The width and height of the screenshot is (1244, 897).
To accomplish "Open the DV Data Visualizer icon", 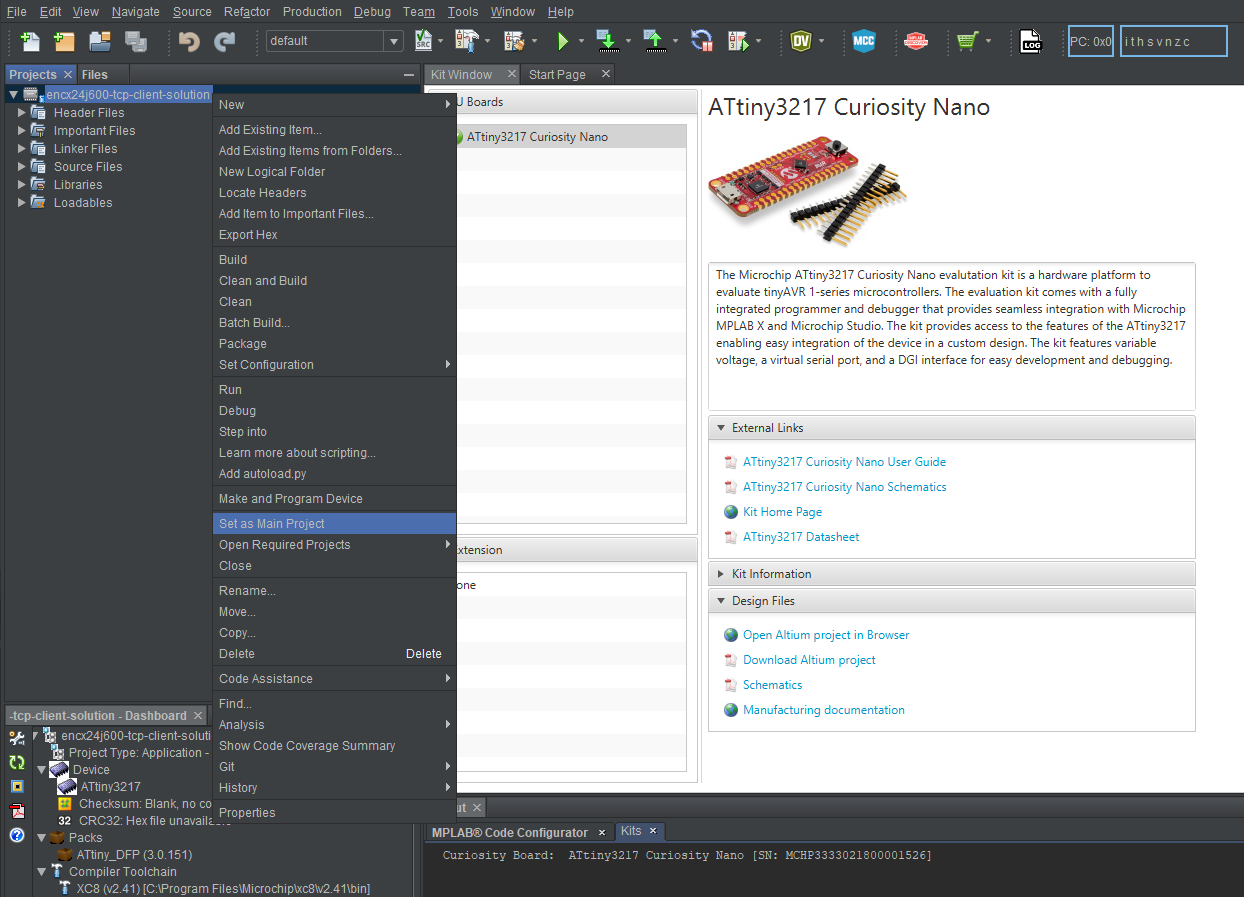I will [x=800, y=41].
